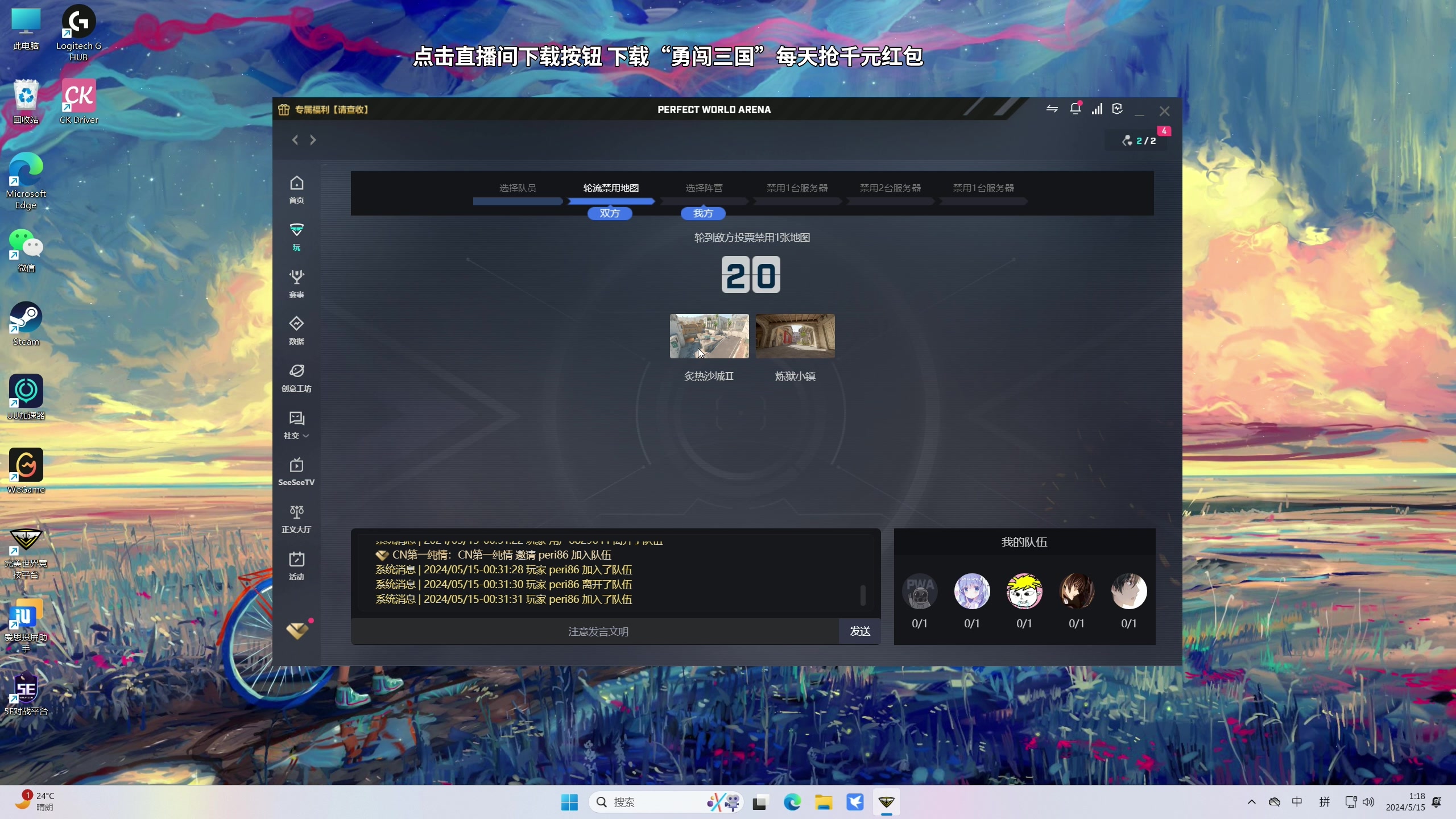This screenshot has width=1456, height=819.
Task: Select the purple-haired anime teammate avatar
Action: pyautogui.click(x=972, y=591)
